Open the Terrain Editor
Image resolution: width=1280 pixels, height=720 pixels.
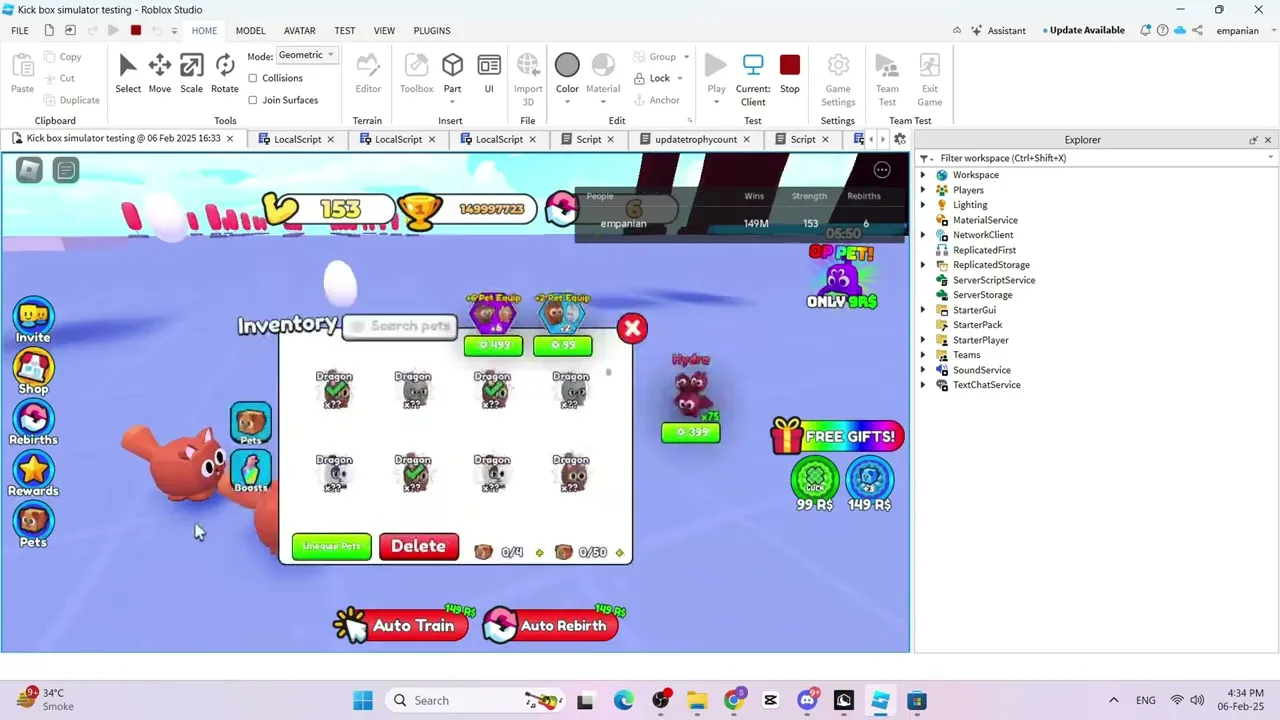pyautogui.click(x=368, y=74)
